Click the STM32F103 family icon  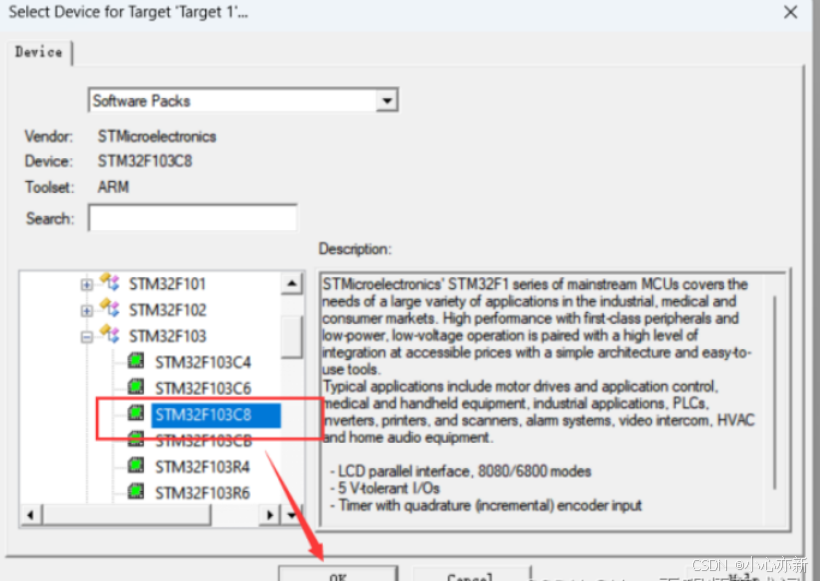110,335
